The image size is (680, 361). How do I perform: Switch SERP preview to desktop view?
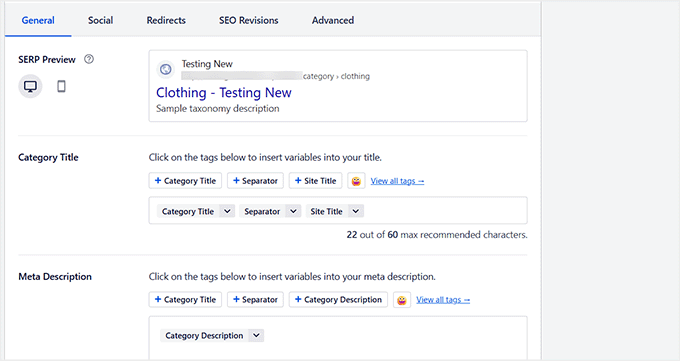click(30, 86)
